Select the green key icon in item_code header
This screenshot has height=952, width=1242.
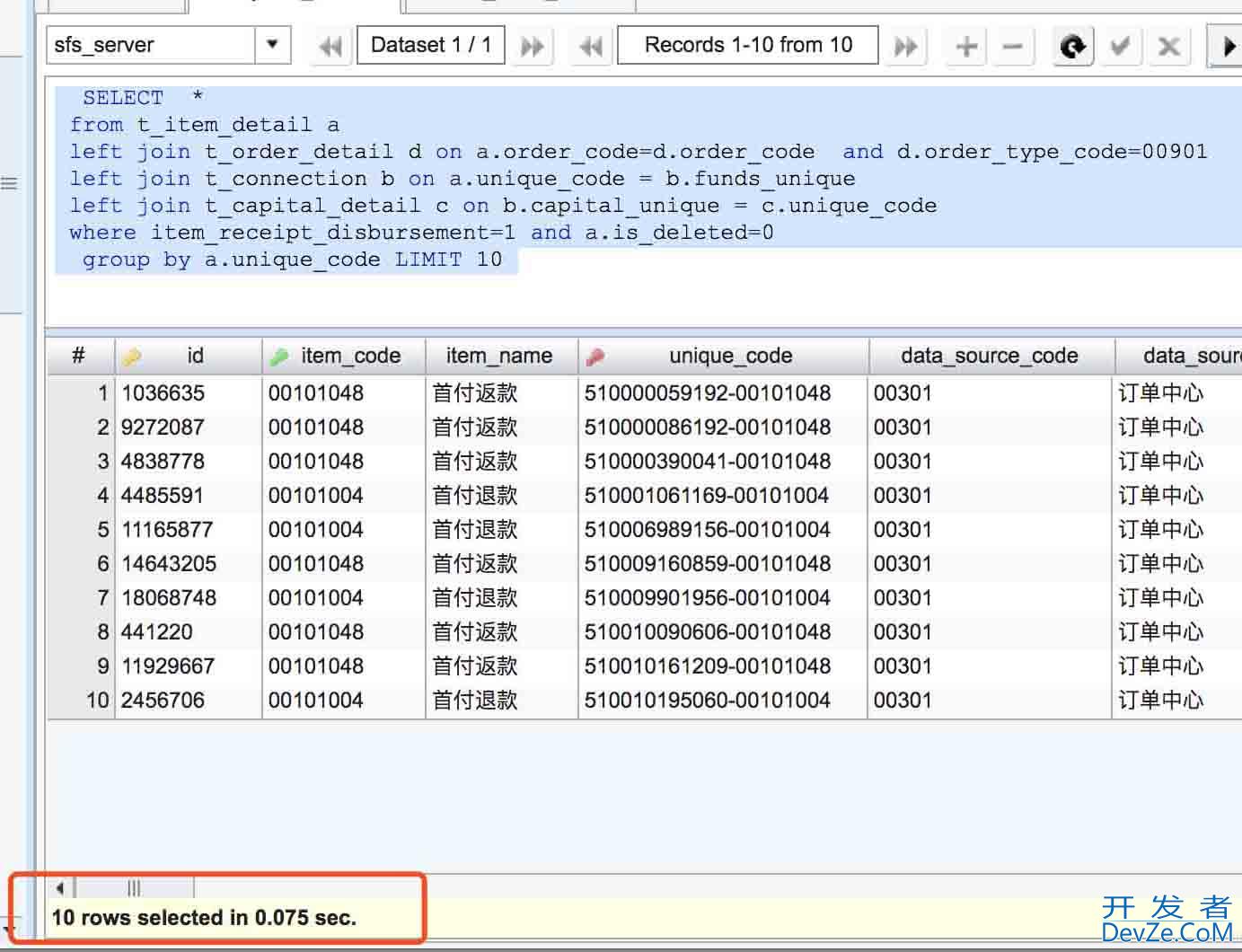pos(279,357)
